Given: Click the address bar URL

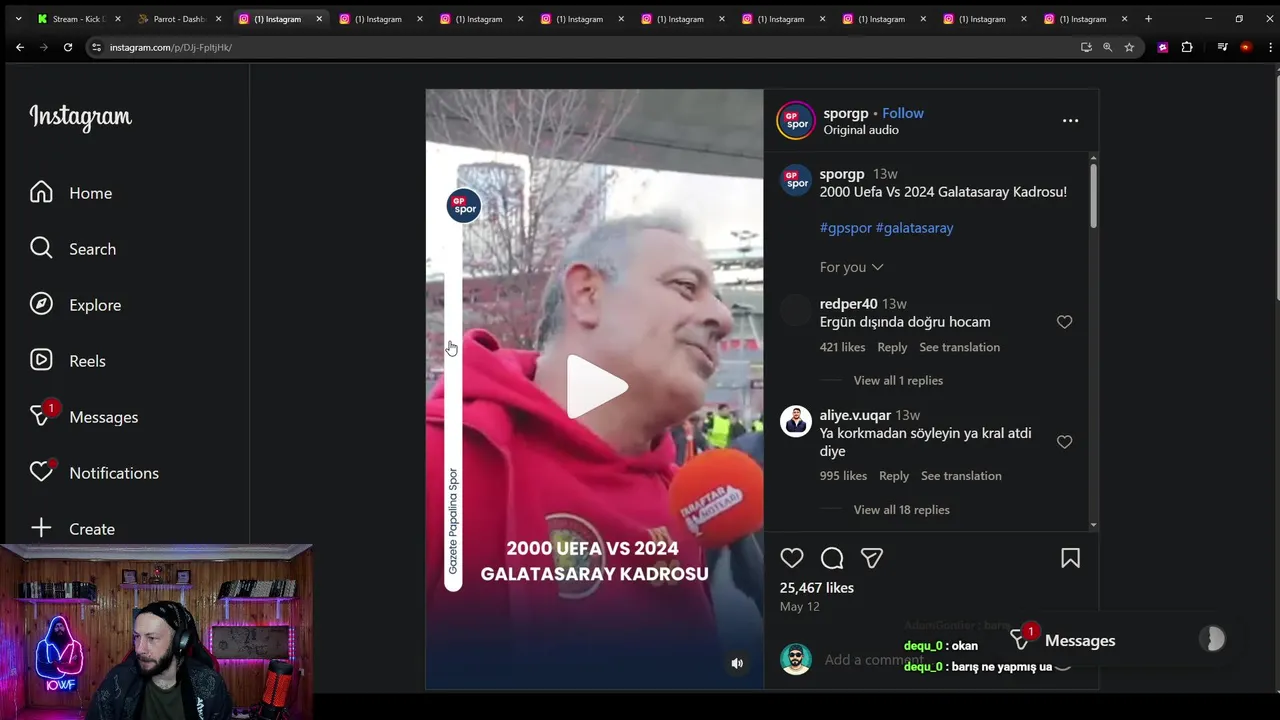Looking at the screenshot, I should [170, 47].
